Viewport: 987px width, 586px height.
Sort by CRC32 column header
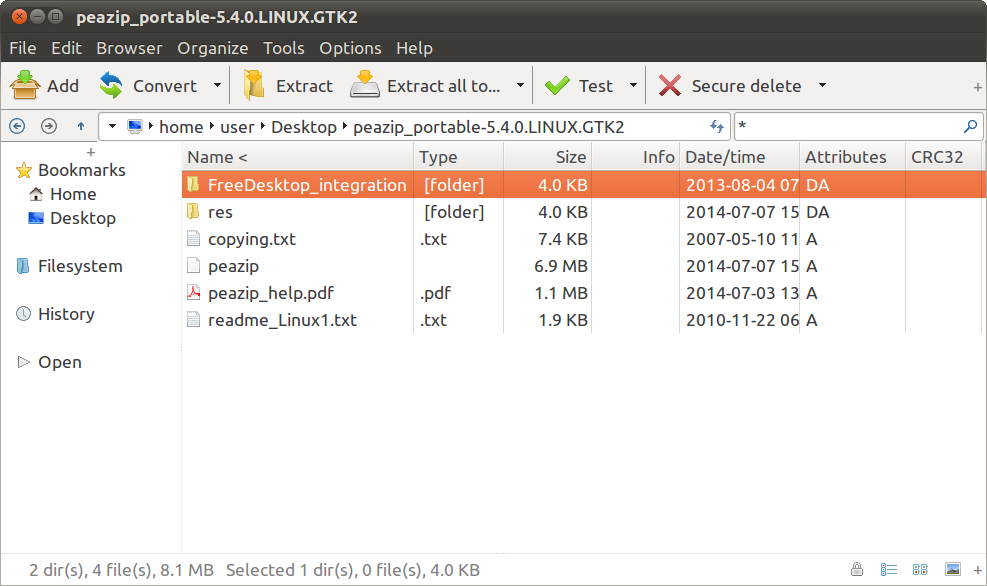tap(944, 157)
